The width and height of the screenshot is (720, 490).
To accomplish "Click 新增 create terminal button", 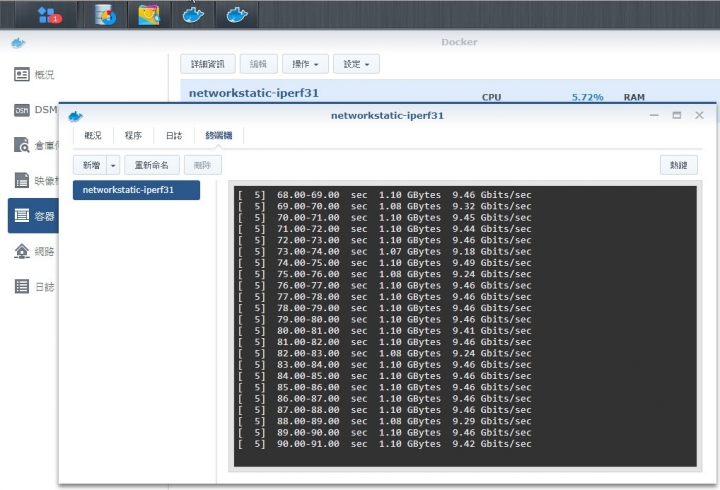I will (90, 165).
